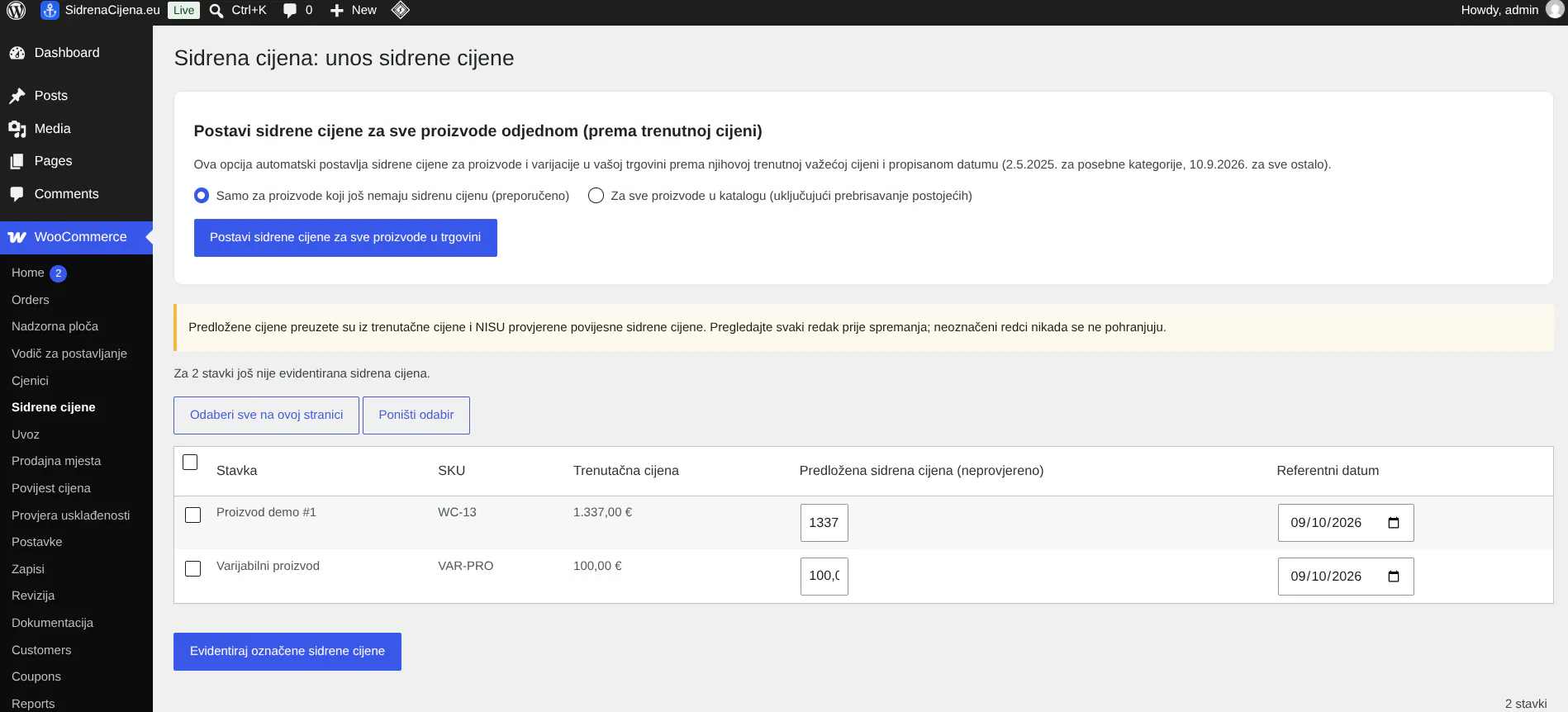
Task: Click date field for Varijabilni proizvod
Action: click(x=1346, y=577)
